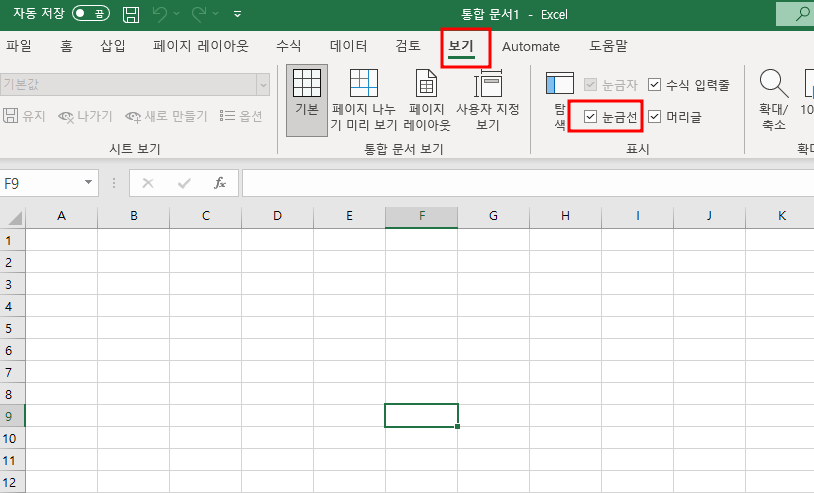
Task: Switch to the 홈 (Home) tab
Action: [x=66, y=46]
